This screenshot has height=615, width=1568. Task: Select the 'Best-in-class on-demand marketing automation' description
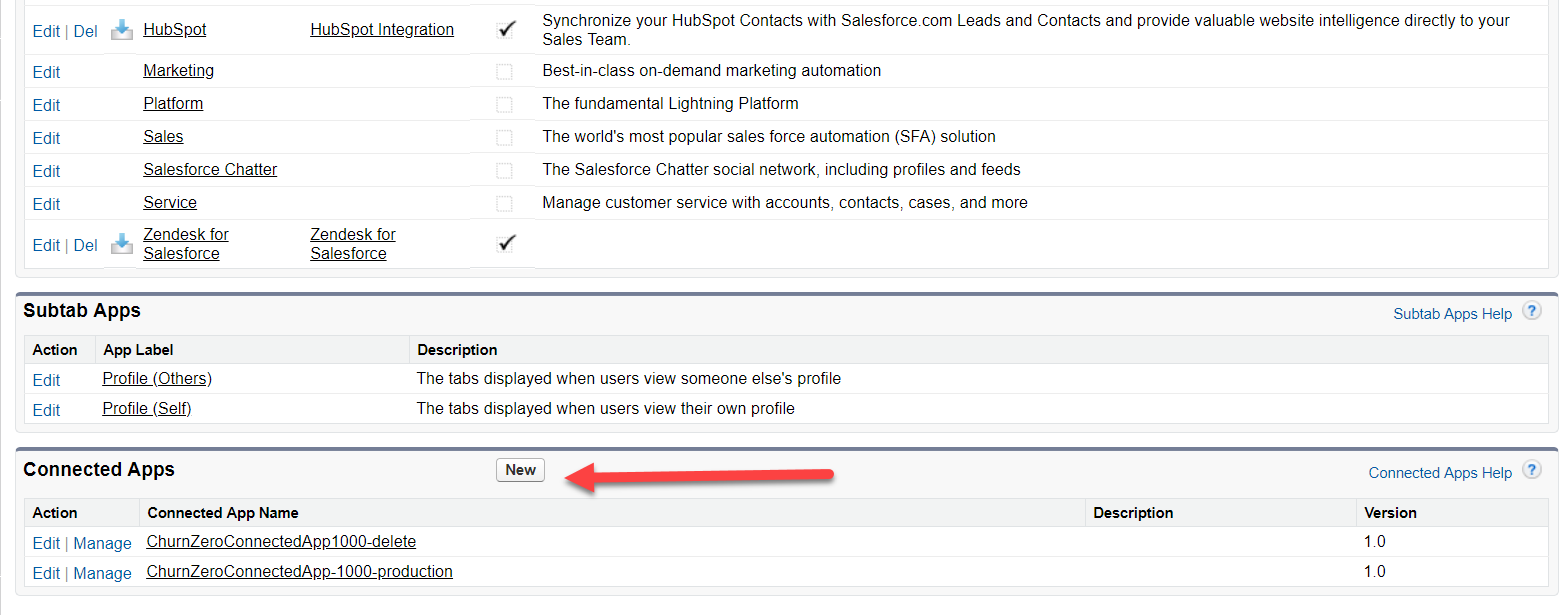pos(712,70)
